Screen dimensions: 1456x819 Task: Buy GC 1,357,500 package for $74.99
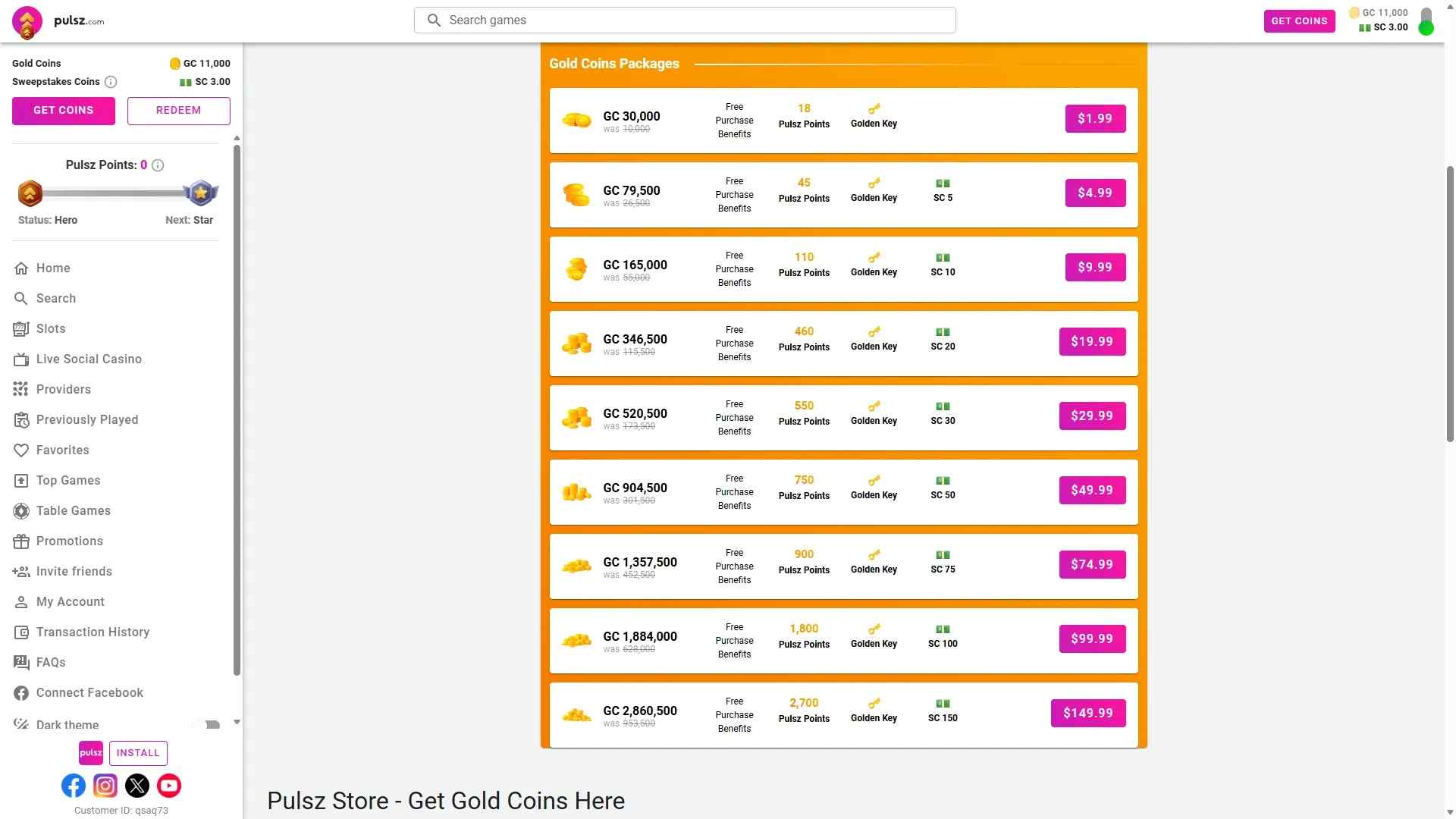coord(1092,565)
